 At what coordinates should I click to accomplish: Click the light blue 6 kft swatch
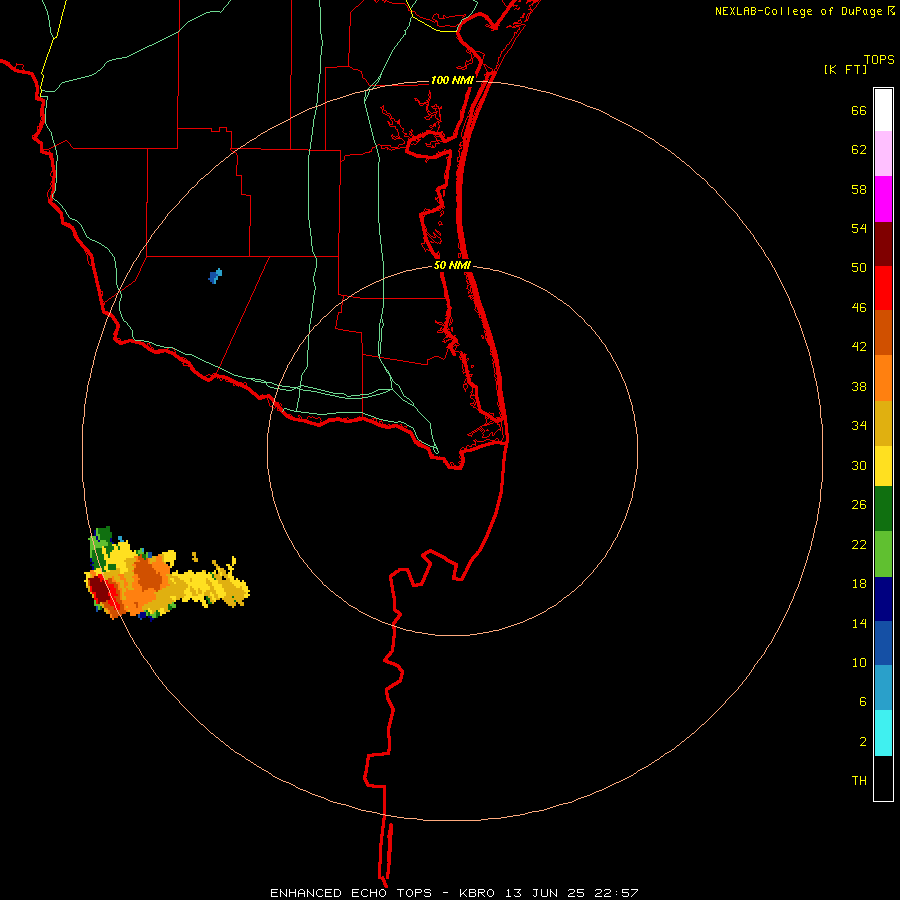[883, 688]
